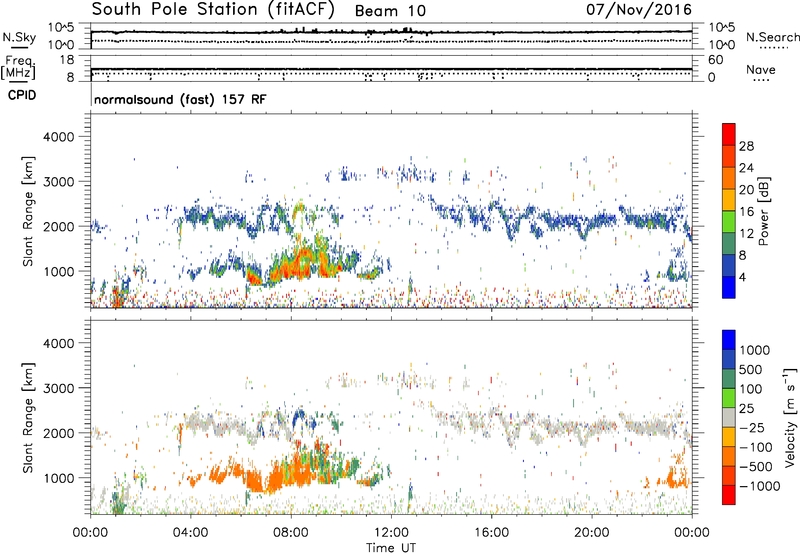Select the 4000 tick in power panel
This screenshot has height=554, width=800.
pyautogui.click(x=58, y=137)
